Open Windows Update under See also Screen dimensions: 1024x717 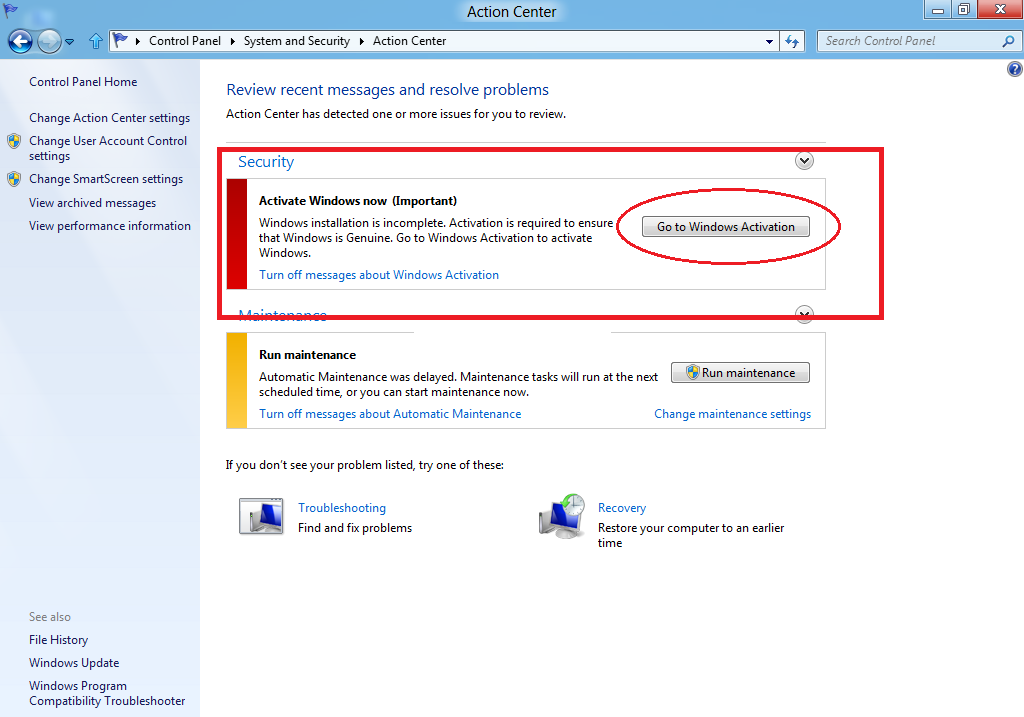click(x=74, y=663)
